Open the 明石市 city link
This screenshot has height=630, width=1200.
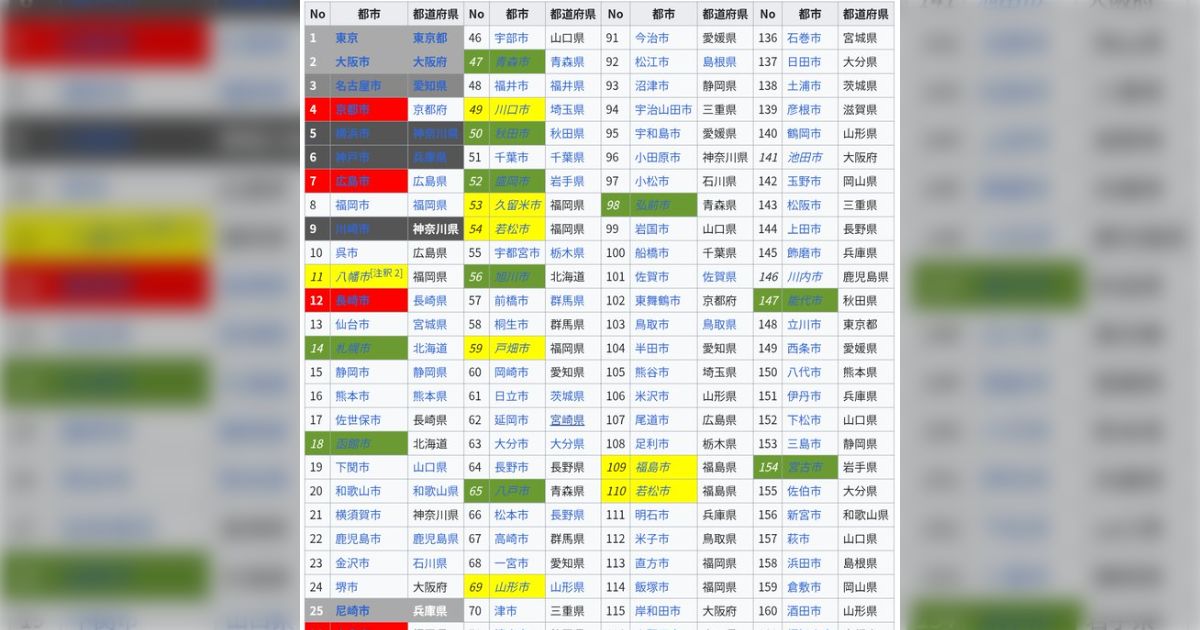tap(653, 515)
